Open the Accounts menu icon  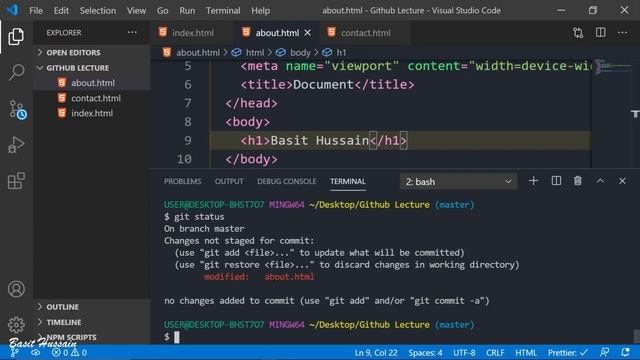pyautogui.click(x=16, y=289)
